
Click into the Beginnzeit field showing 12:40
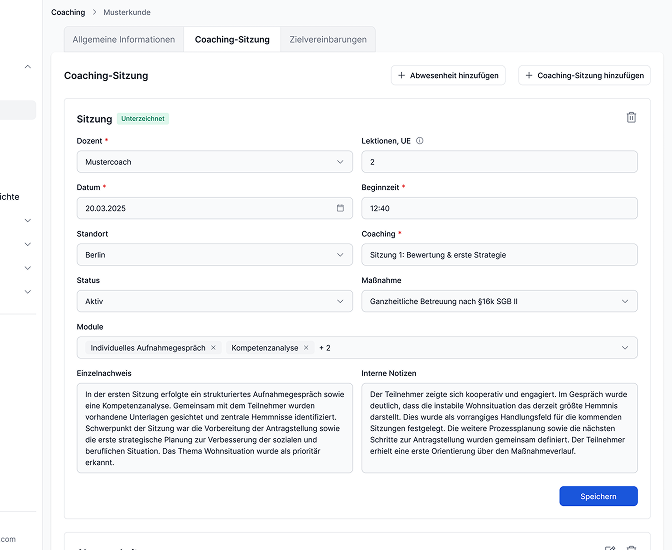tap(499, 208)
